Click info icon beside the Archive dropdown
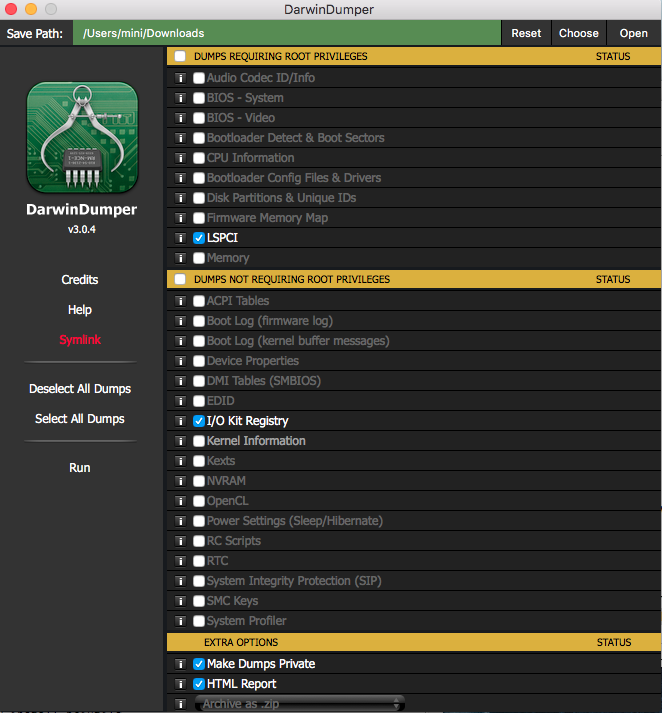Viewport: 662px width, 713px height. click(x=181, y=704)
